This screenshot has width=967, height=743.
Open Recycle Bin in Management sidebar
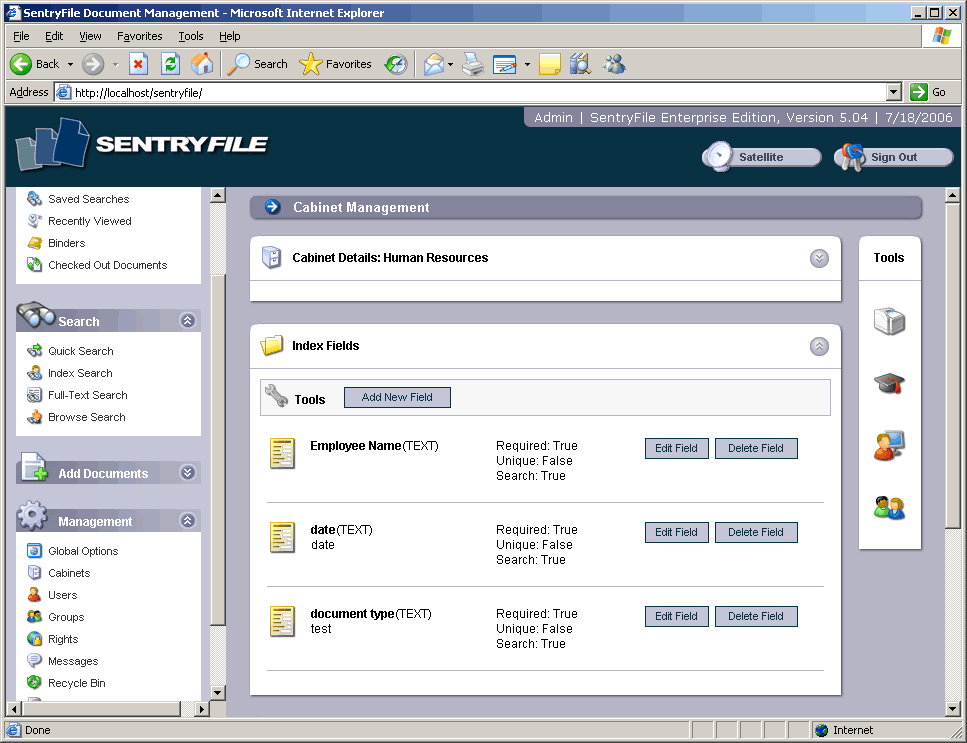point(76,683)
